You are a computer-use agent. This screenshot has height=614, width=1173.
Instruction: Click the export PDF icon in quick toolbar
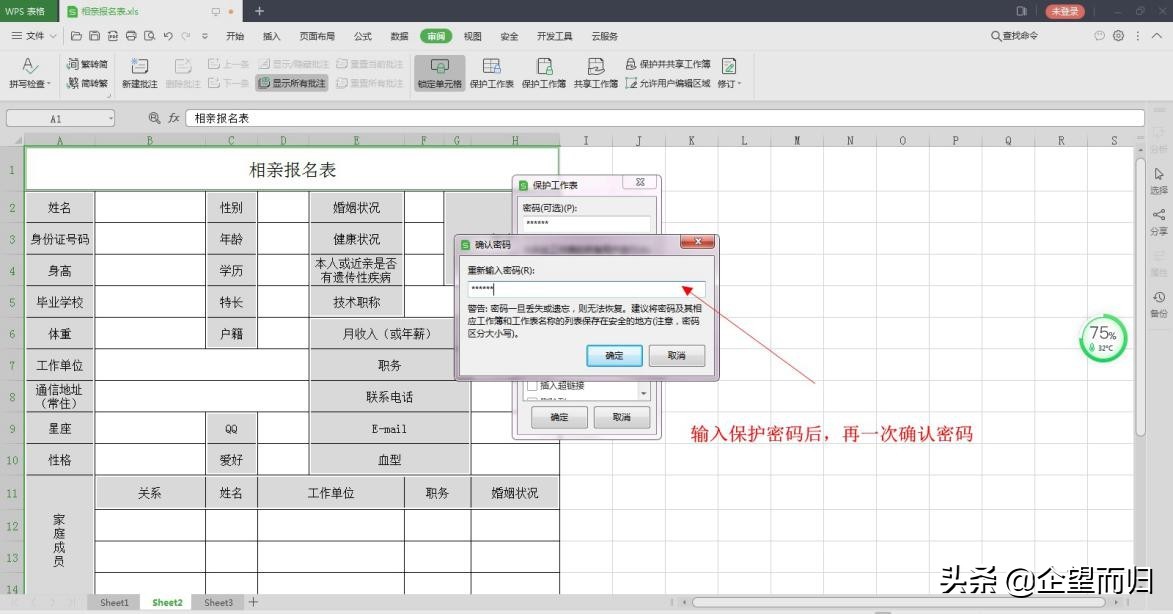113,36
